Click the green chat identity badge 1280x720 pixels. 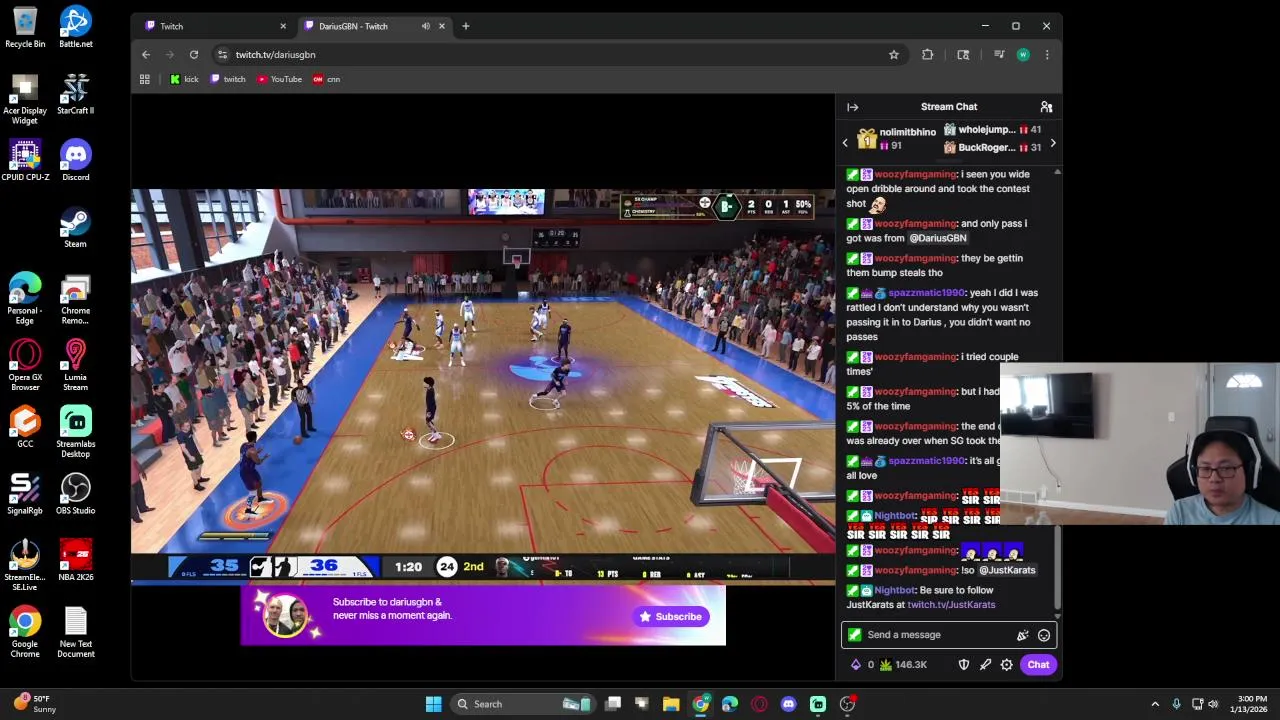point(854,635)
